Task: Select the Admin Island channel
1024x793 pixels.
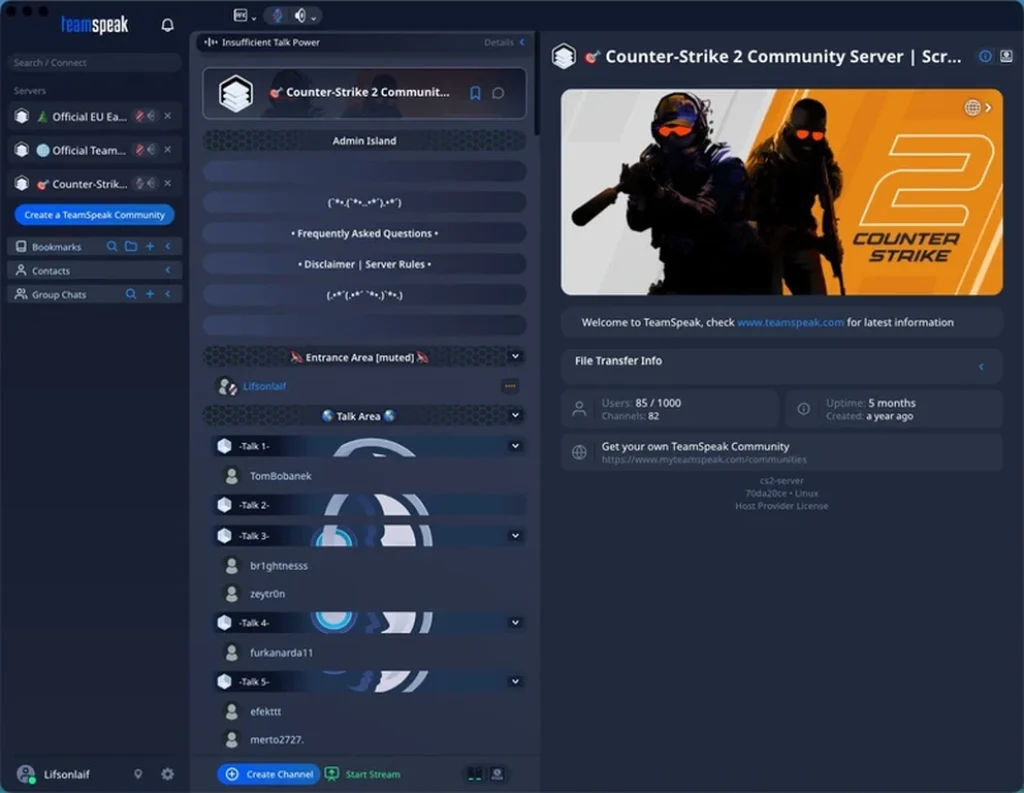Action: click(x=364, y=140)
